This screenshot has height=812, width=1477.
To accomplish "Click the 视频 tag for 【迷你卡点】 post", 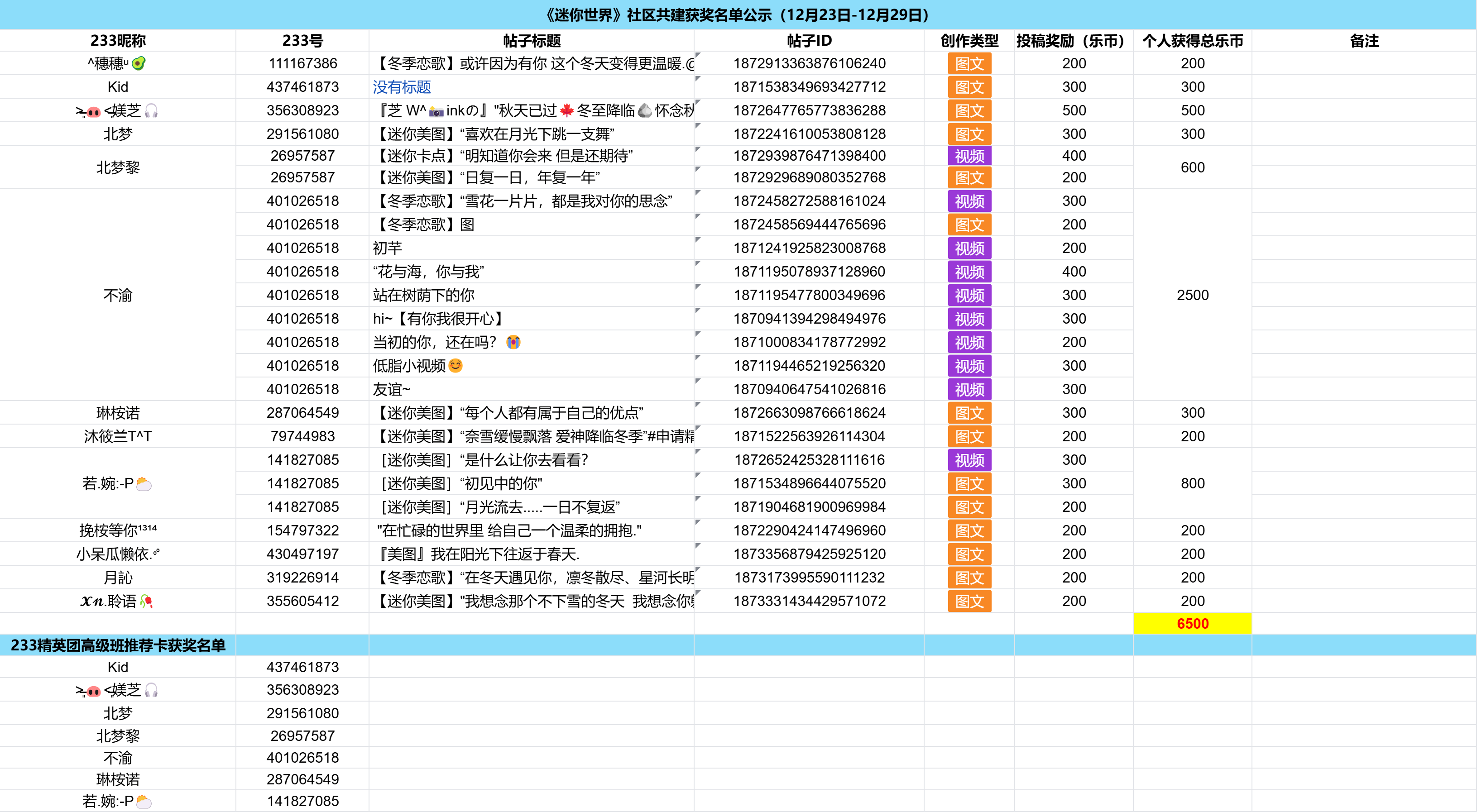I will (969, 156).
